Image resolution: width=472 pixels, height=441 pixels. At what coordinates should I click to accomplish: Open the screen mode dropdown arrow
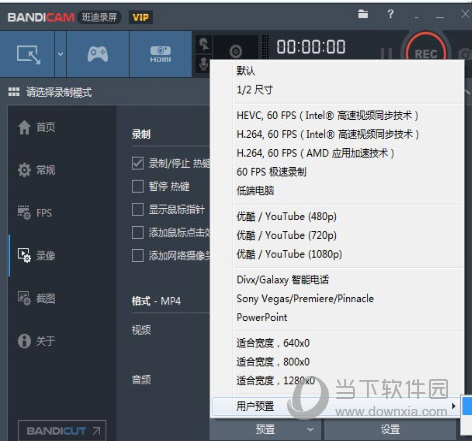pos(60,54)
